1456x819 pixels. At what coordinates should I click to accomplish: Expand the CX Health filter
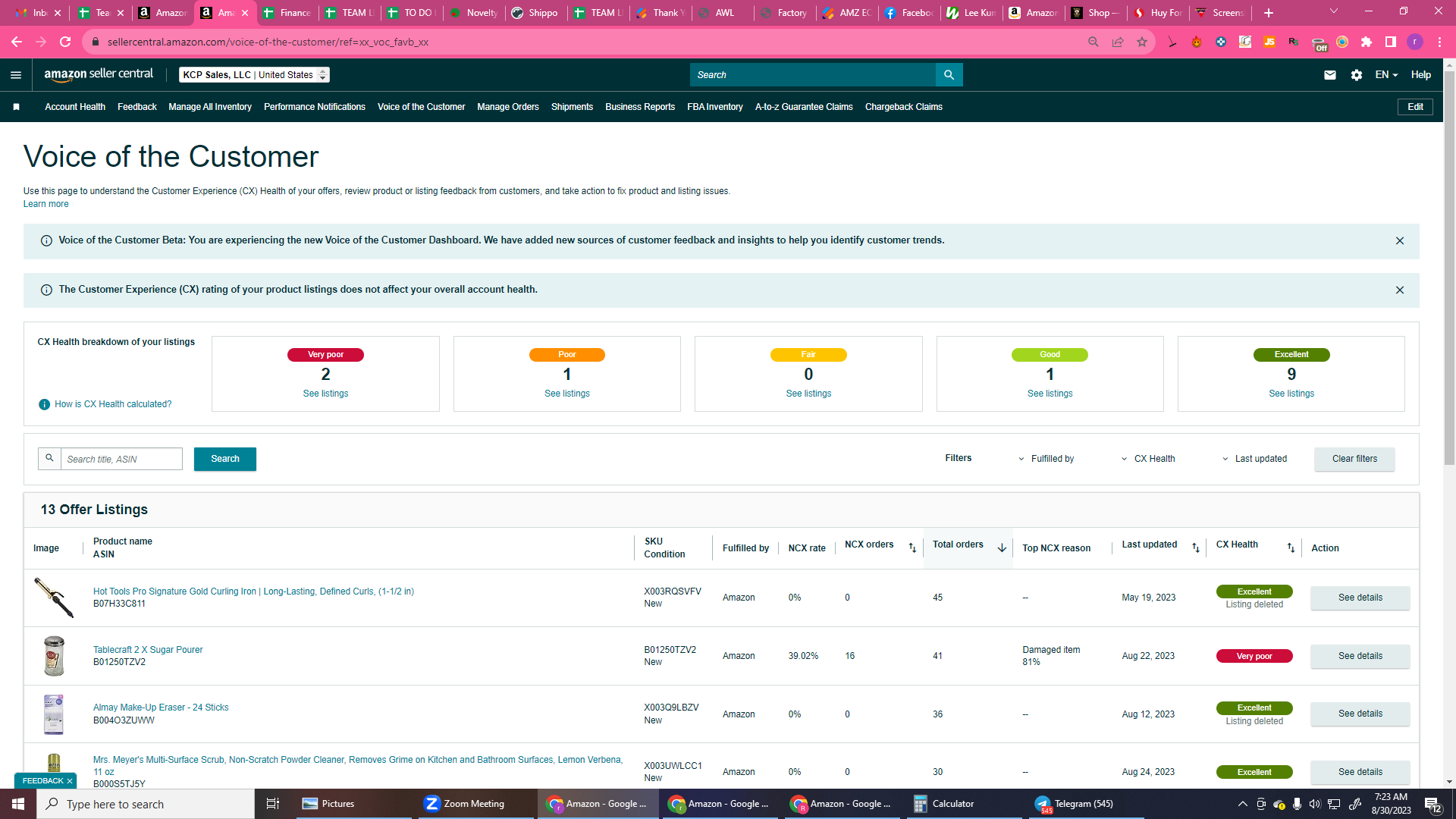[1148, 459]
